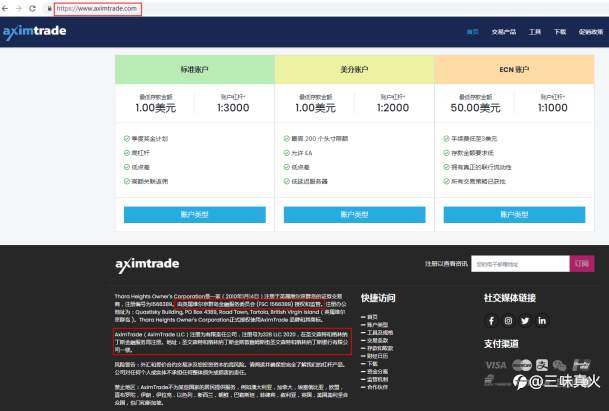
Task: Click the check icon beside 允许 EA
Action: 287,153
